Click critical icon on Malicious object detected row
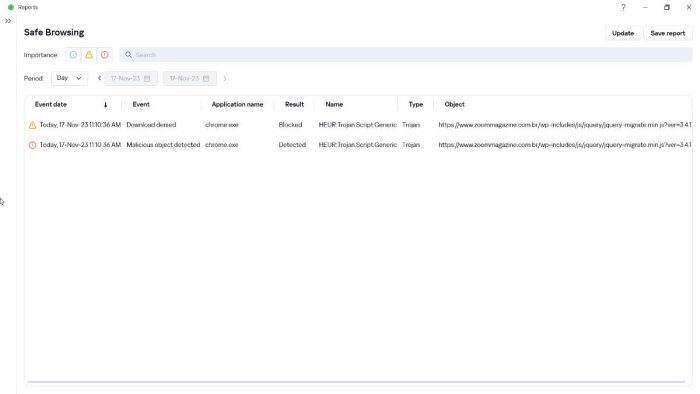The image size is (700, 394). click(x=32, y=145)
